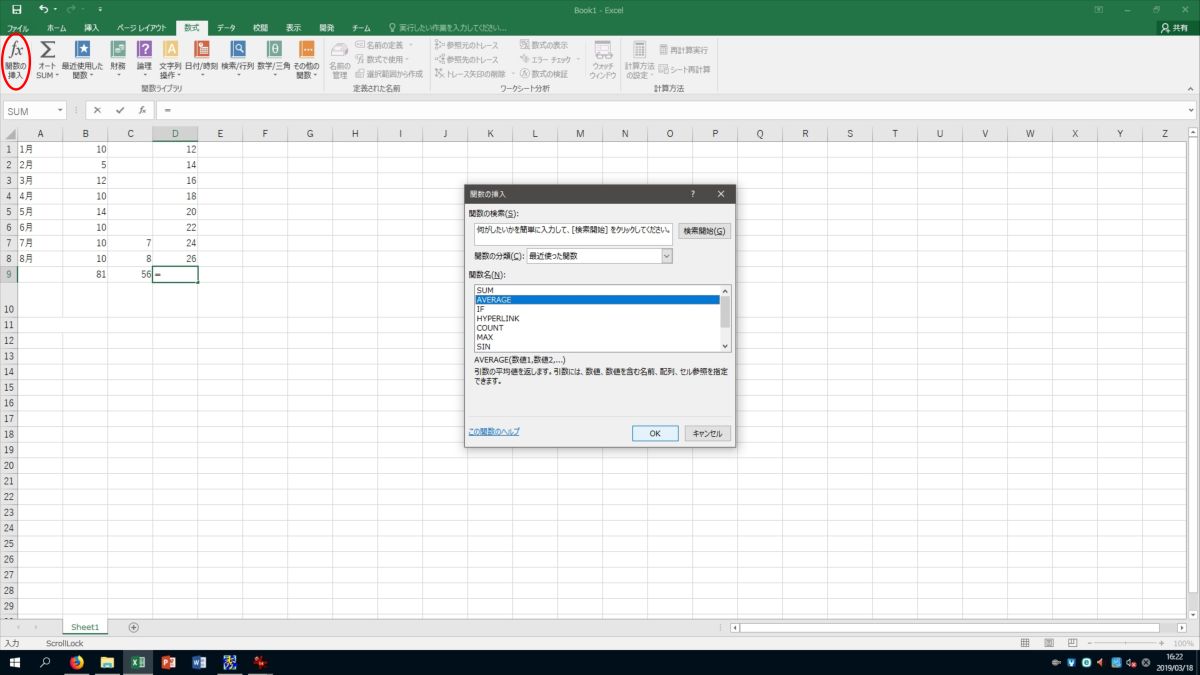This screenshot has width=1200, height=675.
Task: Open the 数学/三角 functions icon
Action: pos(273,60)
